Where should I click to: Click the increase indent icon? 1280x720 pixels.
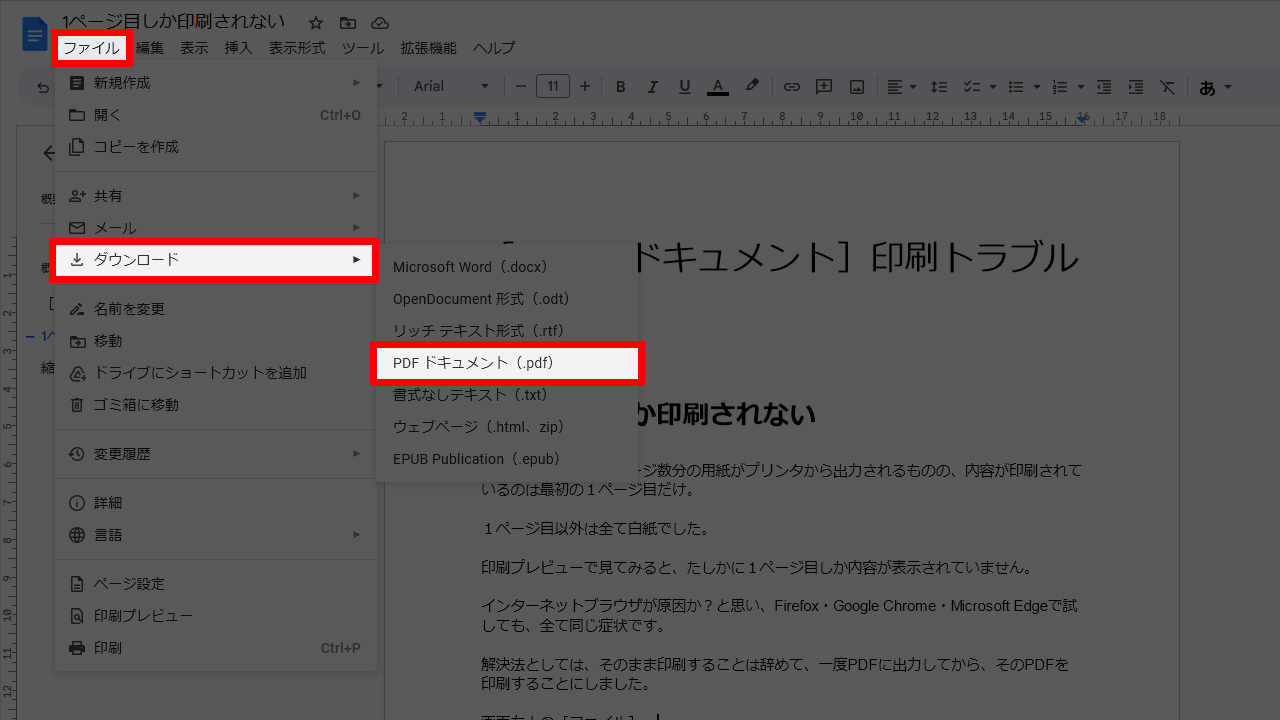coord(1135,87)
